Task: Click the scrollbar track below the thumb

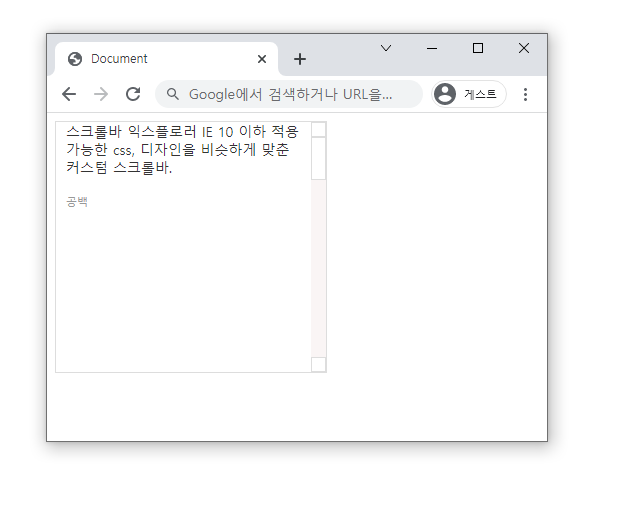Action: pyautogui.click(x=318, y=268)
